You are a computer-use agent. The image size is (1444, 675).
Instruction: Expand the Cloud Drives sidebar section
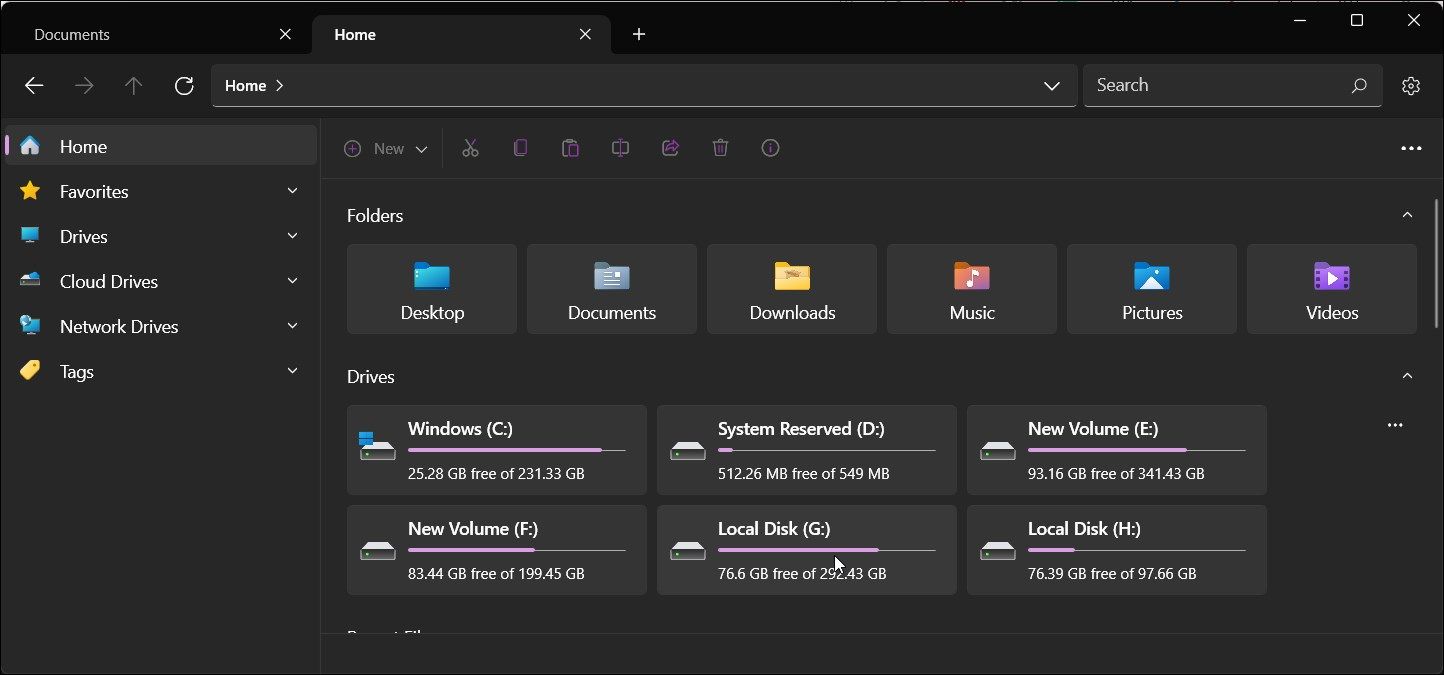292,281
